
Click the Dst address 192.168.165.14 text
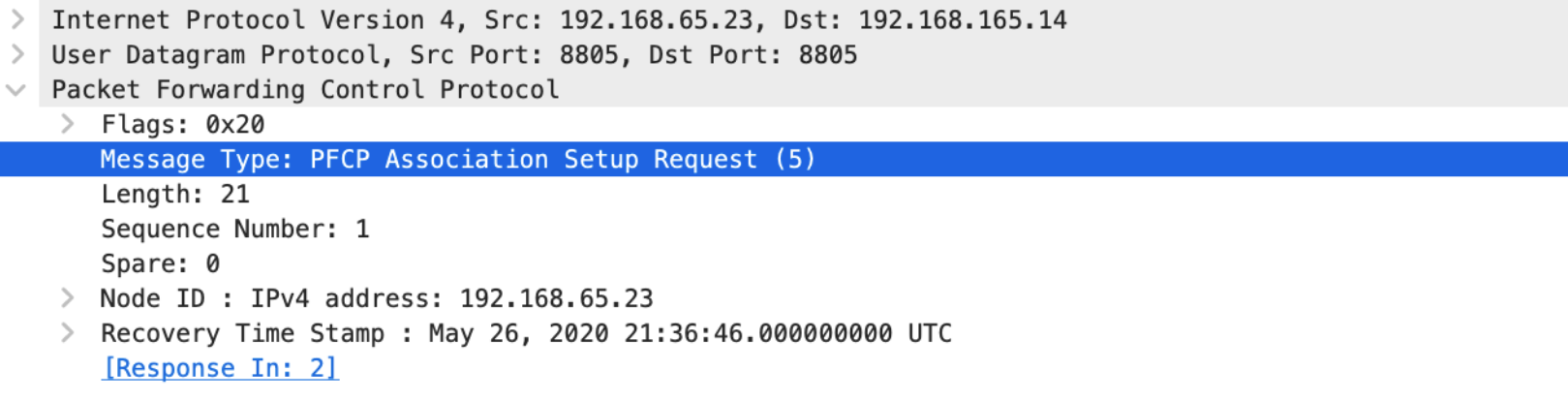click(x=963, y=20)
